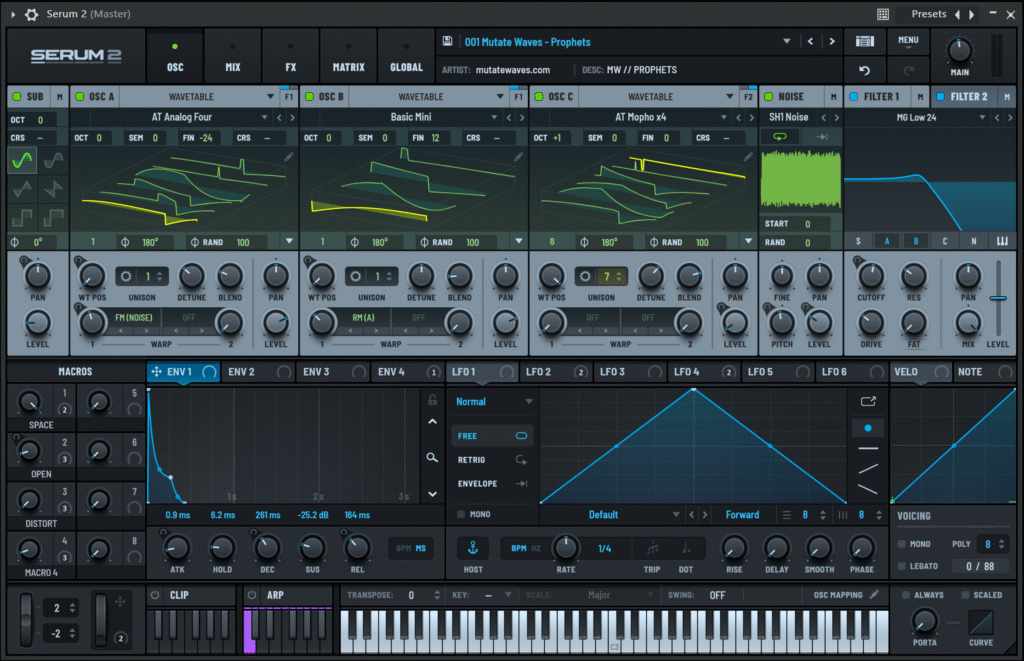Screen dimensions: 1024x661
Task: Toggle FILTER 1 enable
Action: point(854,97)
